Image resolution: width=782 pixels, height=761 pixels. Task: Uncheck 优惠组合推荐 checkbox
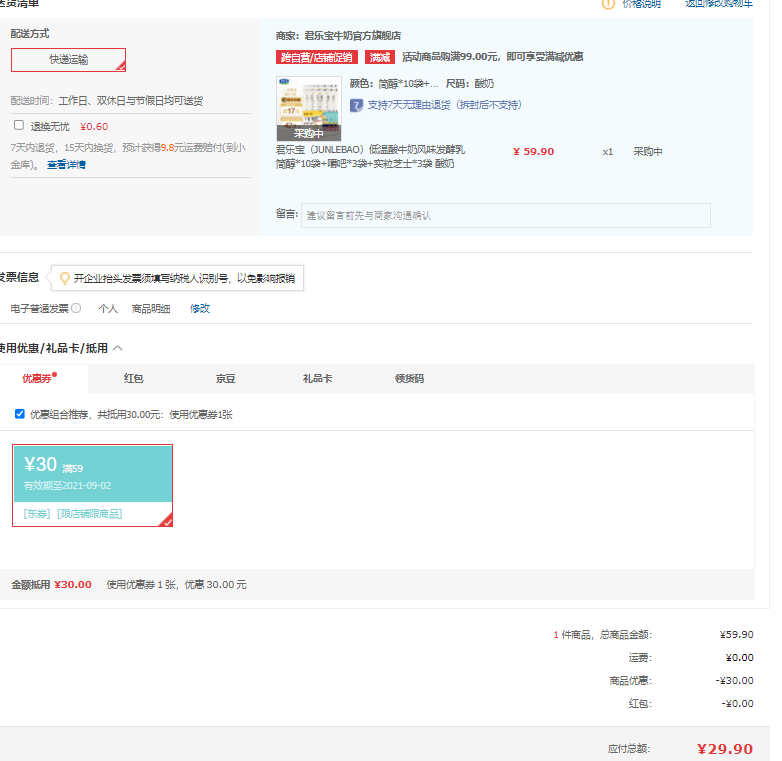click(x=20, y=414)
